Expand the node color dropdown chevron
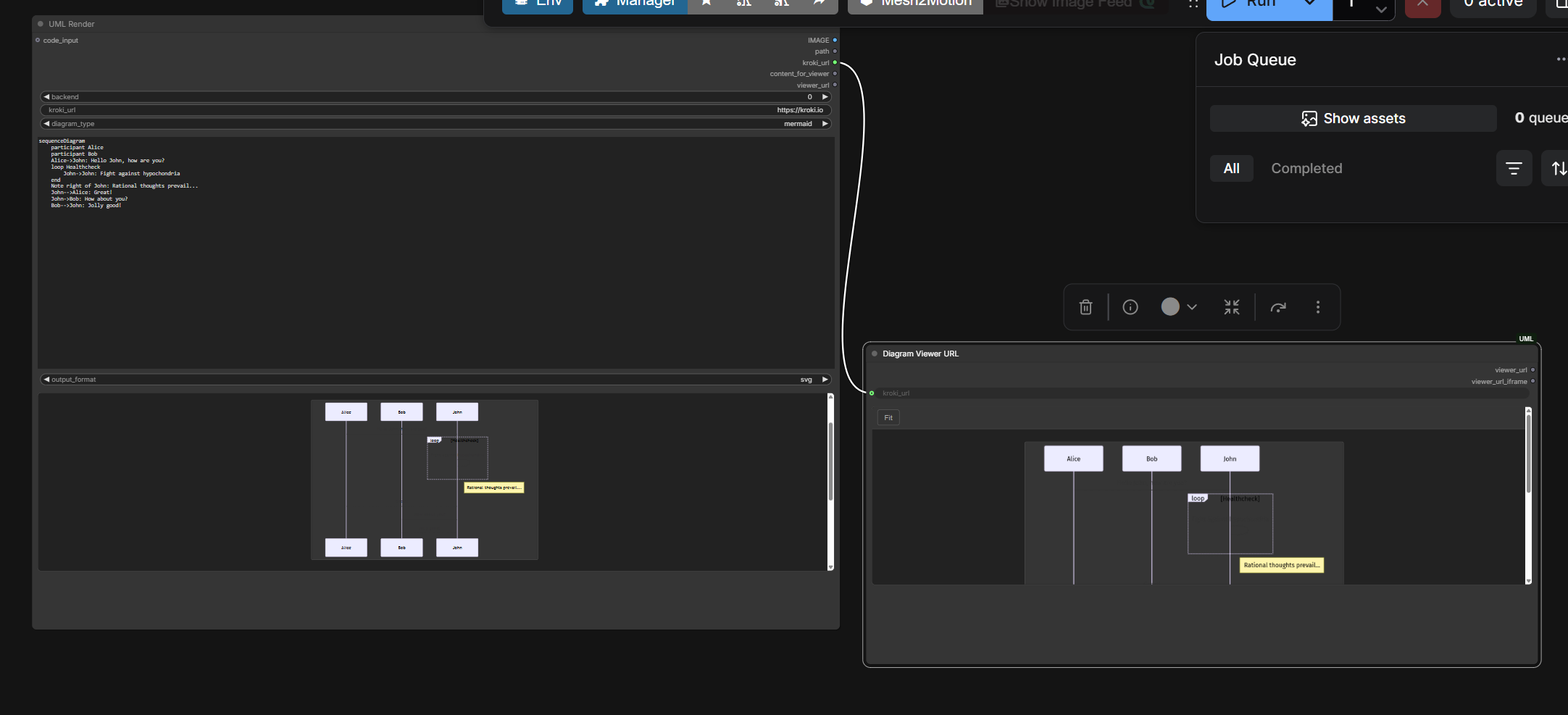Image resolution: width=1568 pixels, height=715 pixels. [x=1192, y=307]
